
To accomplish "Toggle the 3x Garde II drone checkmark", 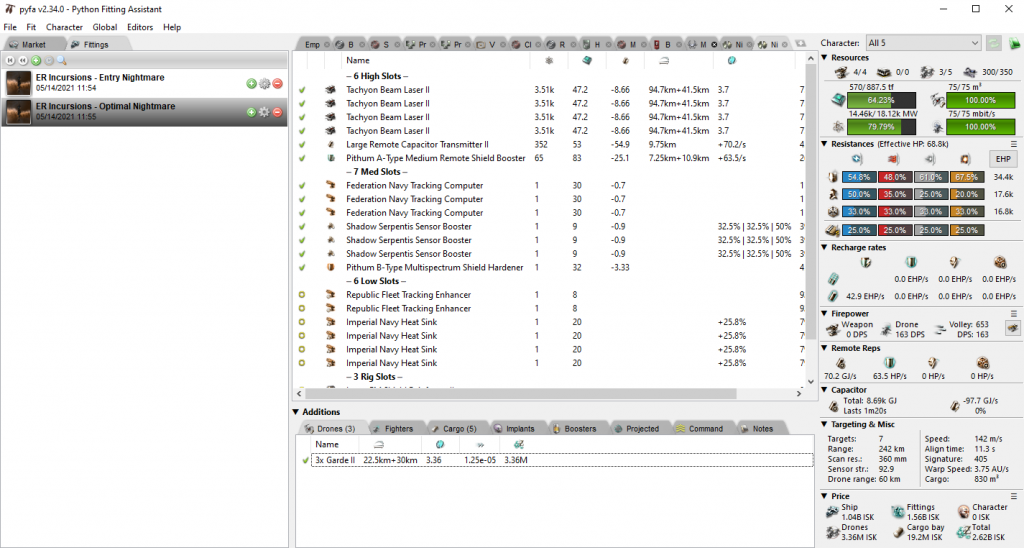I will (305, 460).
